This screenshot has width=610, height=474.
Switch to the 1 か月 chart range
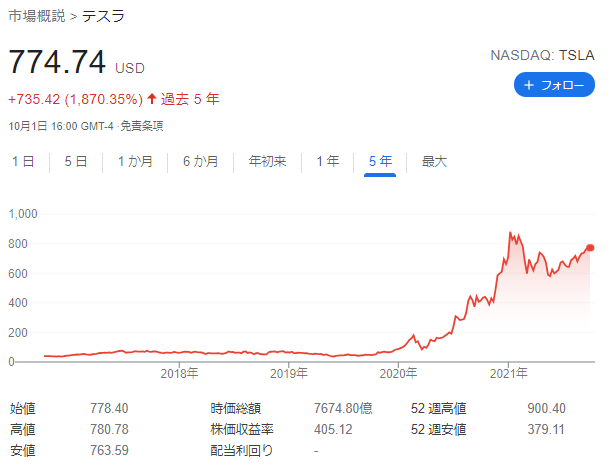135,161
